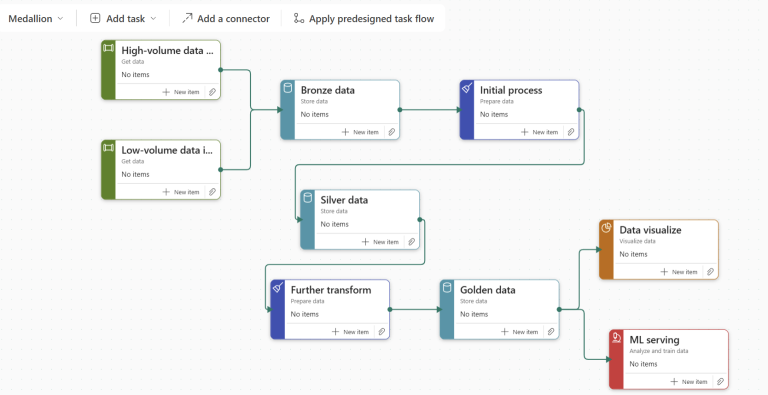
Task: Click the paperclip attach icon on Bronze data
Action: click(x=392, y=132)
